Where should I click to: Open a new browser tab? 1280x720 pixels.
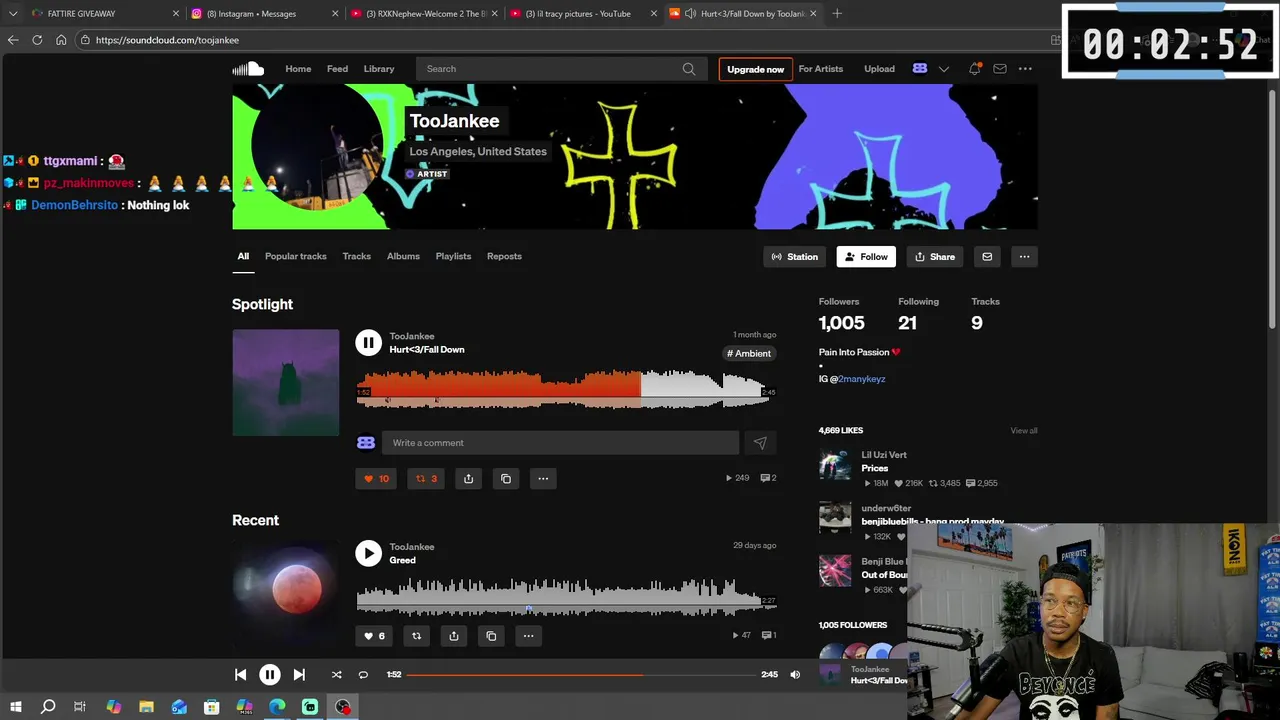837,14
